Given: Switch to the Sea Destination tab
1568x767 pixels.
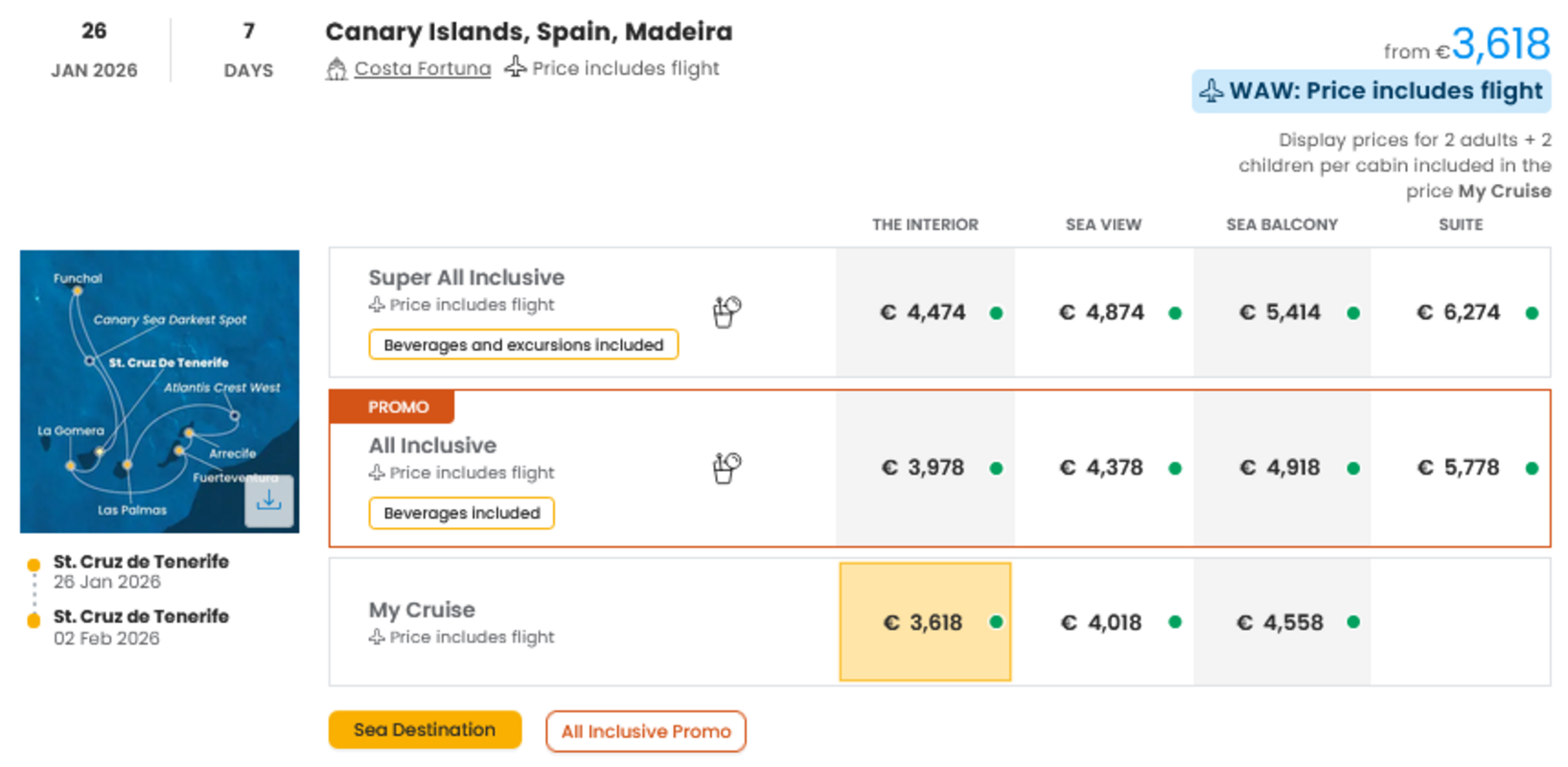Looking at the screenshot, I should [x=425, y=730].
